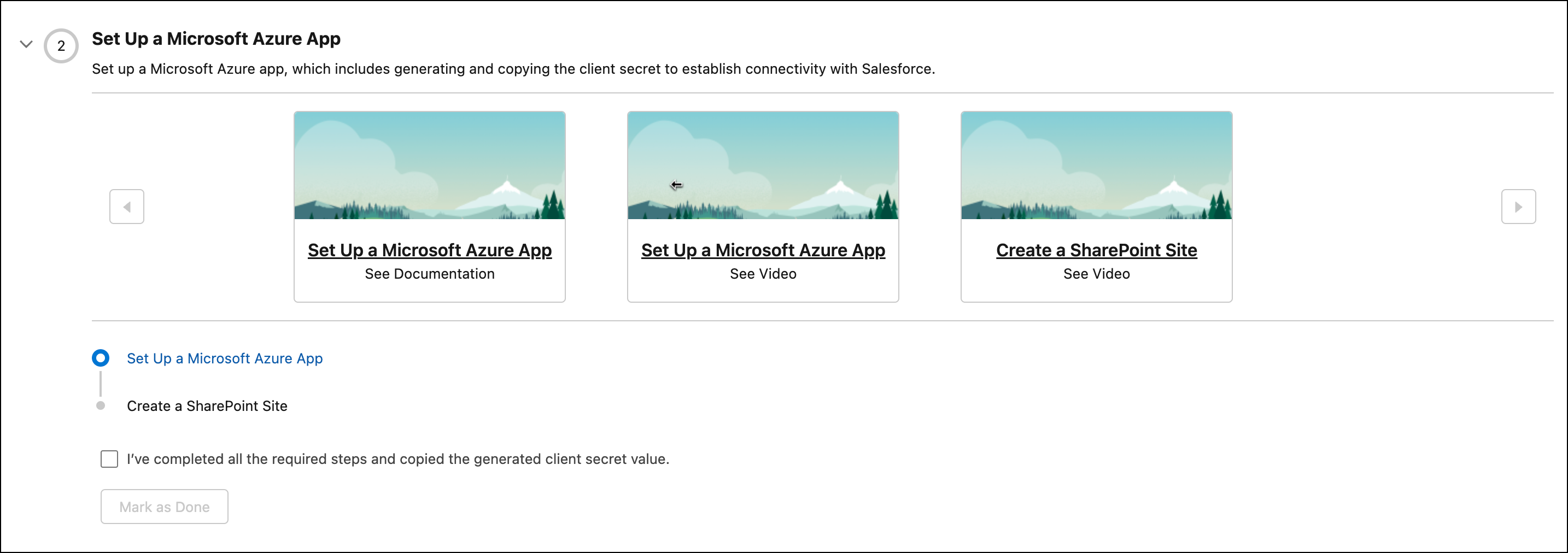Image resolution: width=1568 pixels, height=553 pixels.
Task: Open the Create a SharePoint Site video
Action: pos(1096,250)
